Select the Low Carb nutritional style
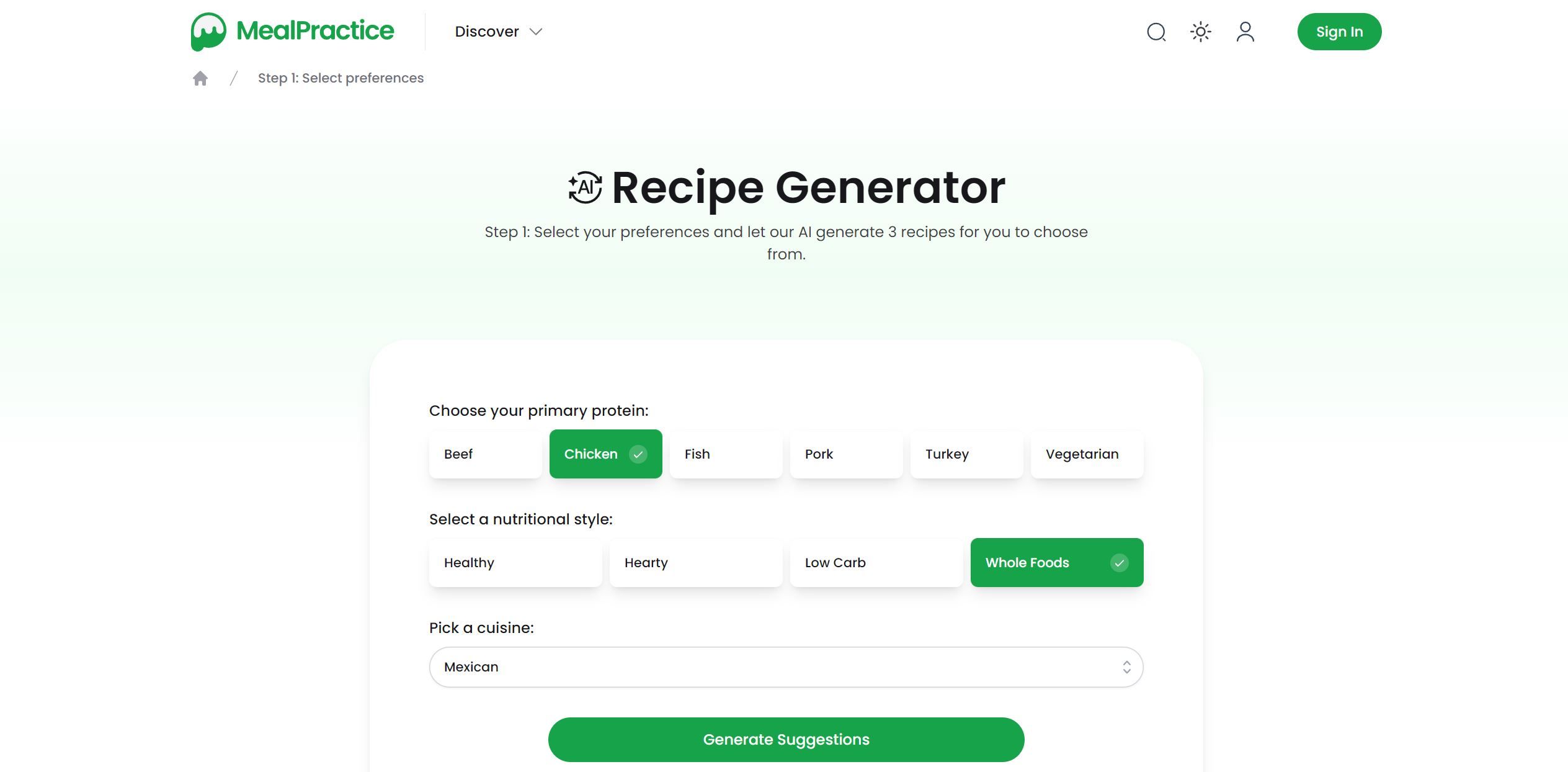The image size is (1568, 772). (876, 562)
